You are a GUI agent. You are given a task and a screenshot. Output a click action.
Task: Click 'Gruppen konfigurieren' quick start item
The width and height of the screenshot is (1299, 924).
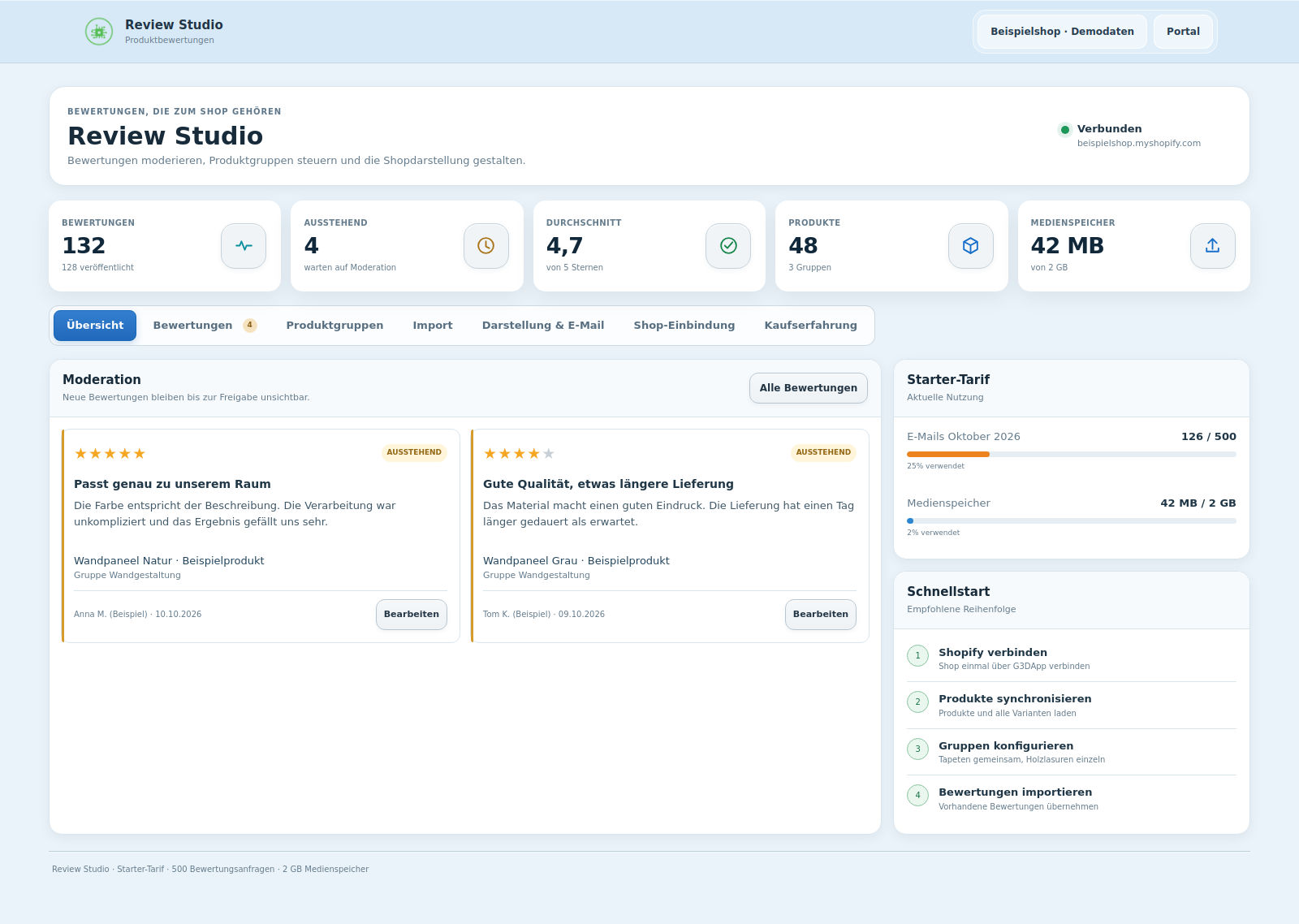[1072, 752]
